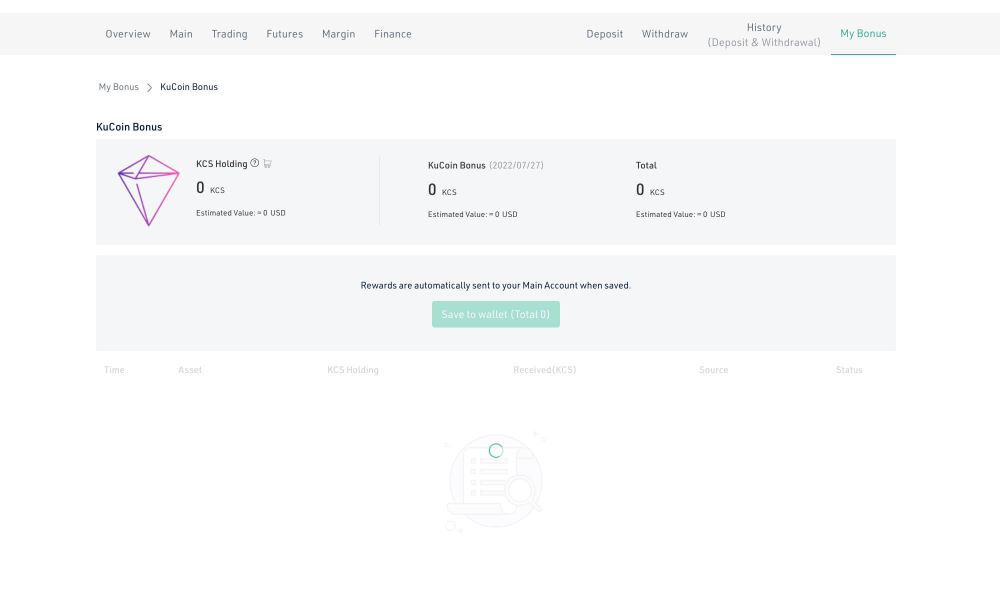The height and width of the screenshot is (600, 1000).
Task: Open History (Deposit & Withdrawal)
Action: pos(764,34)
